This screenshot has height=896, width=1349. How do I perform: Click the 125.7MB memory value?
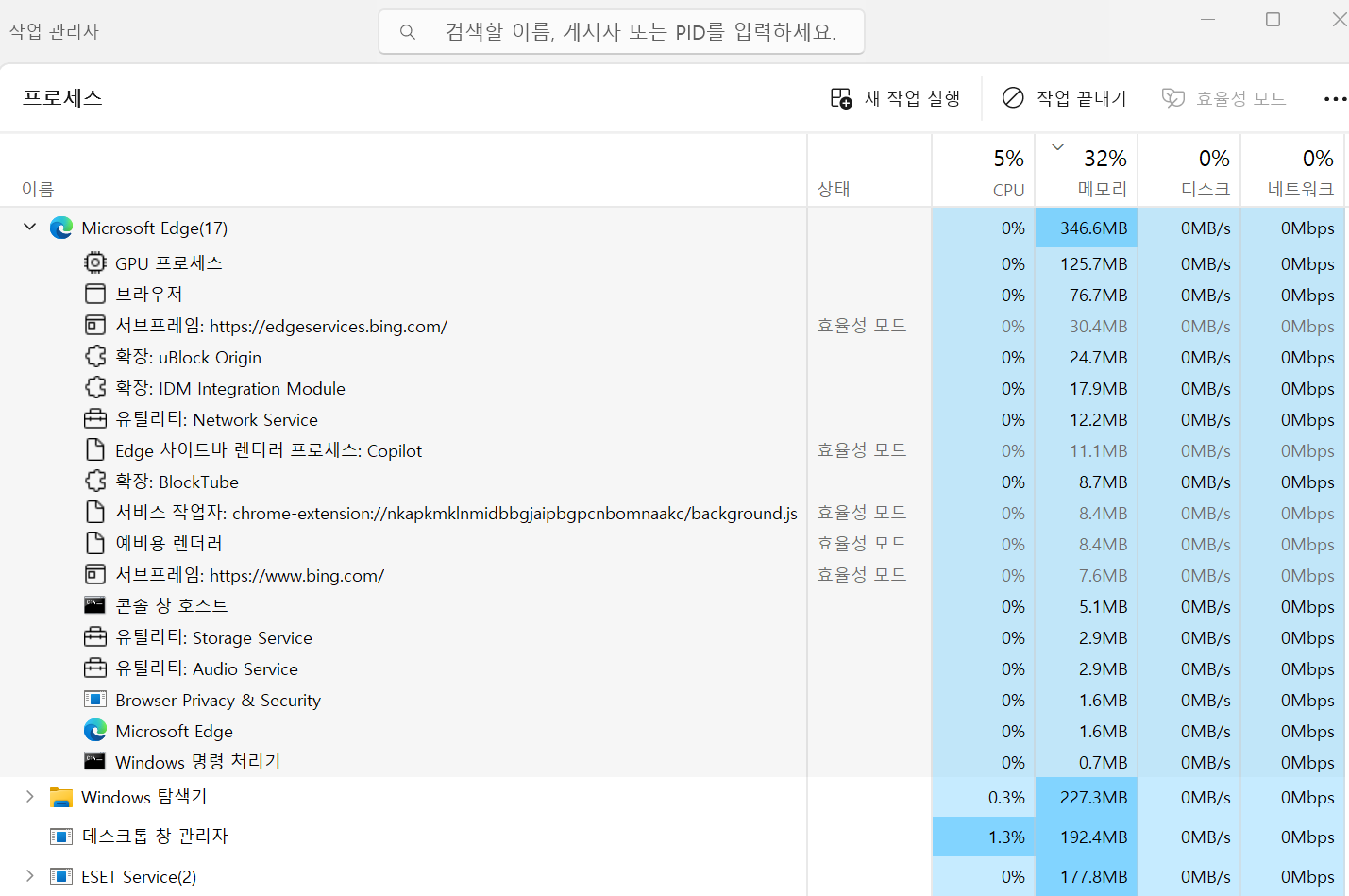coord(1093,263)
